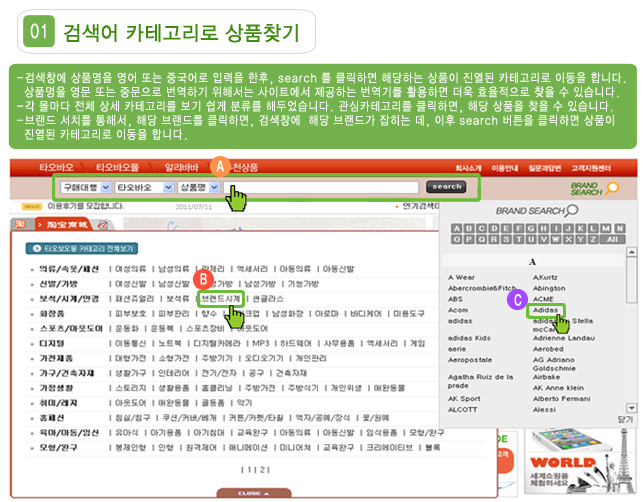Image resolution: width=643 pixels, height=502 pixels.
Task: Open 남성신발 category link
Action: click(173, 284)
